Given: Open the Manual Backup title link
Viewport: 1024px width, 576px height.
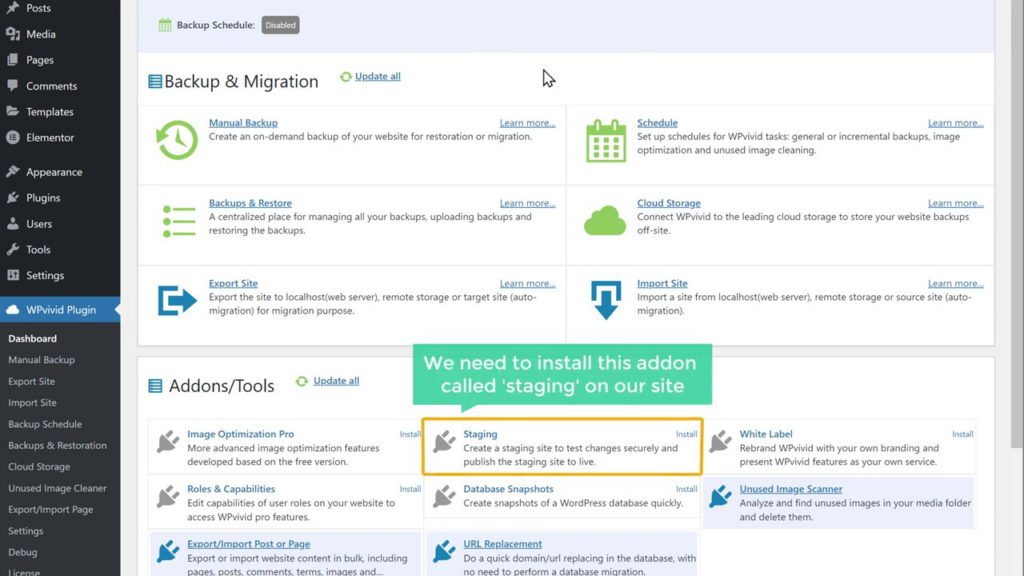Looking at the screenshot, I should pos(243,123).
